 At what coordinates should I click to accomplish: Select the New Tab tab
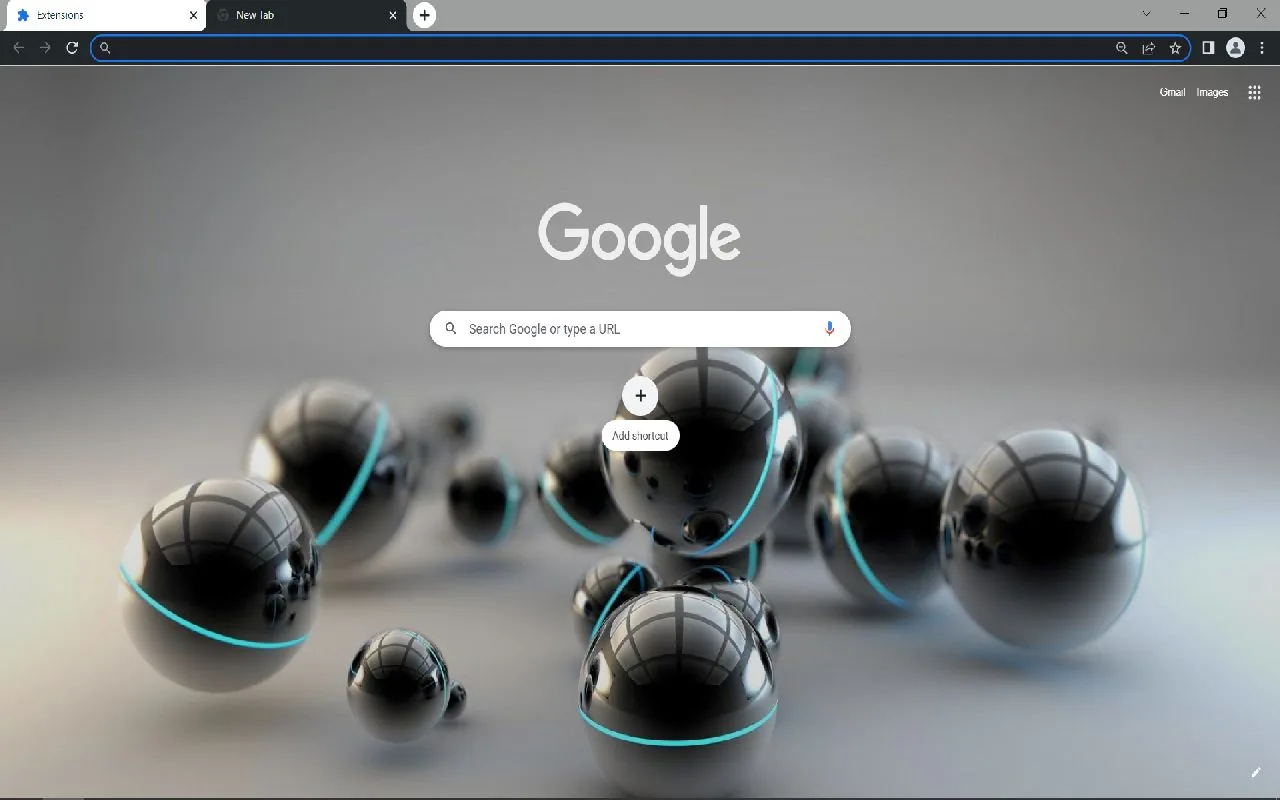point(305,15)
